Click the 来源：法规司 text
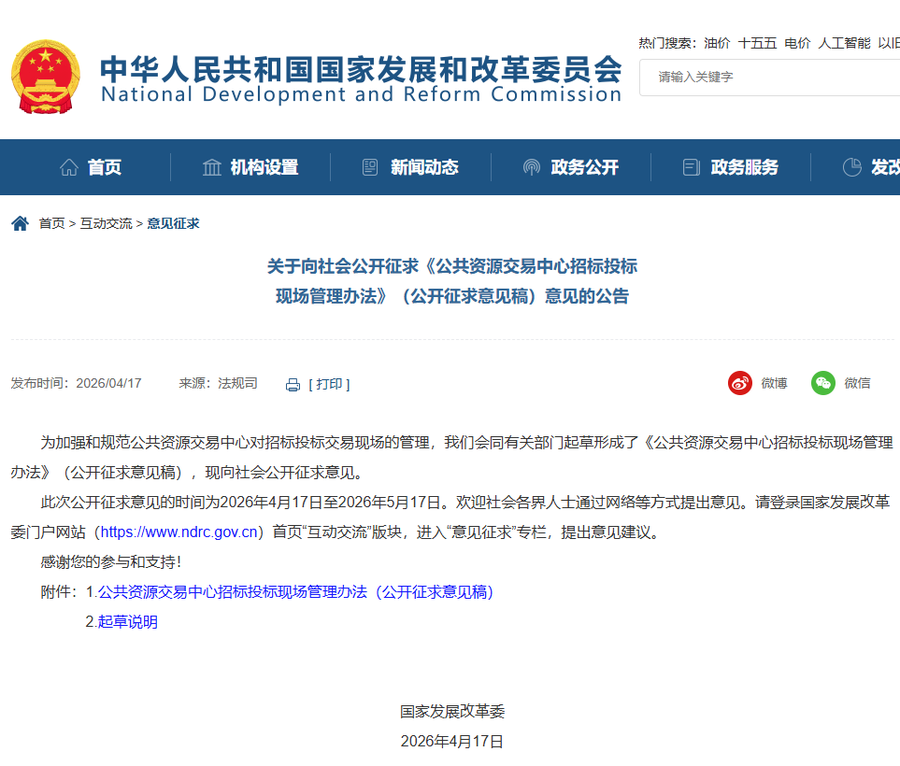This screenshot has width=900, height=766. (x=218, y=383)
